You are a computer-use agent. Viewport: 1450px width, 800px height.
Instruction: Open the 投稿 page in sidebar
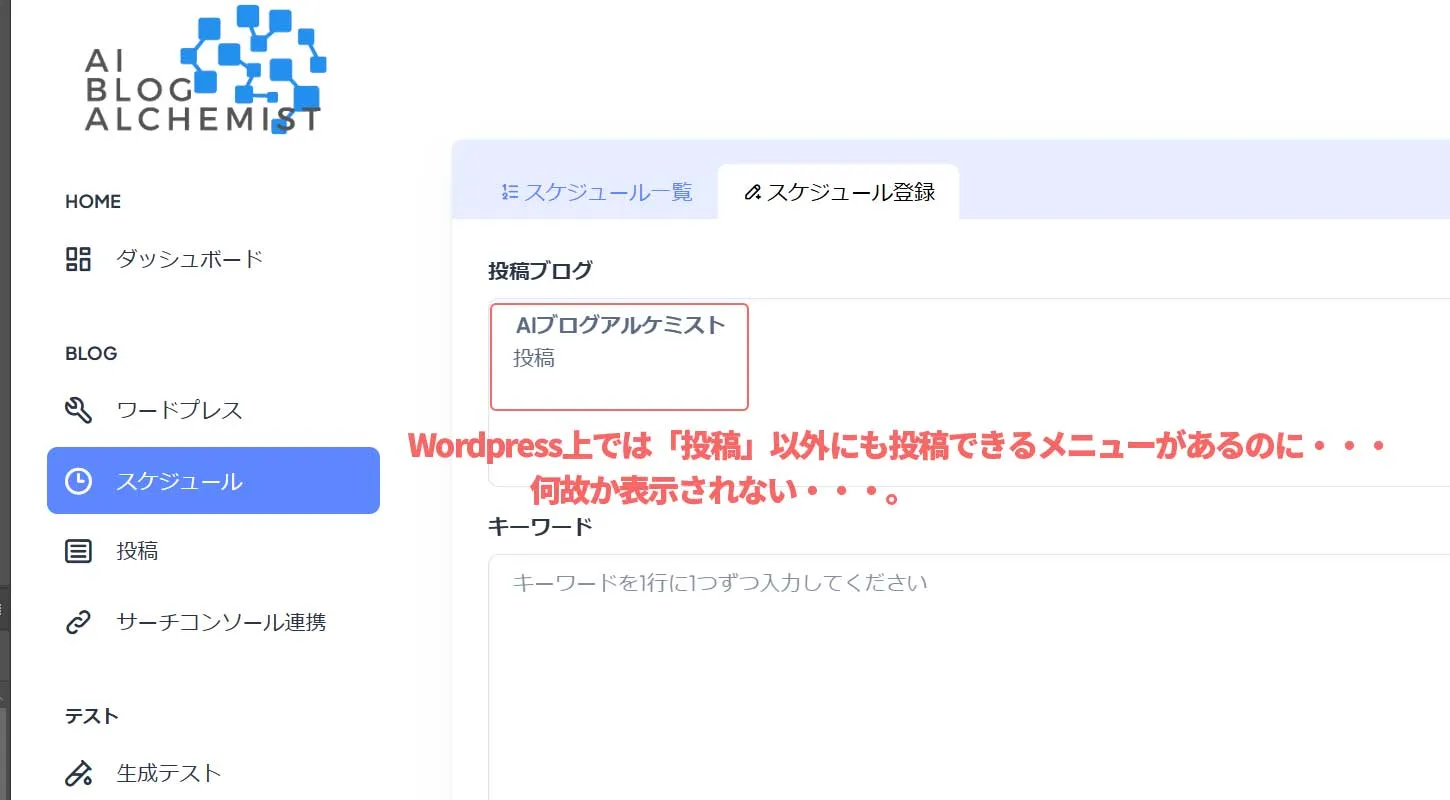pos(137,551)
